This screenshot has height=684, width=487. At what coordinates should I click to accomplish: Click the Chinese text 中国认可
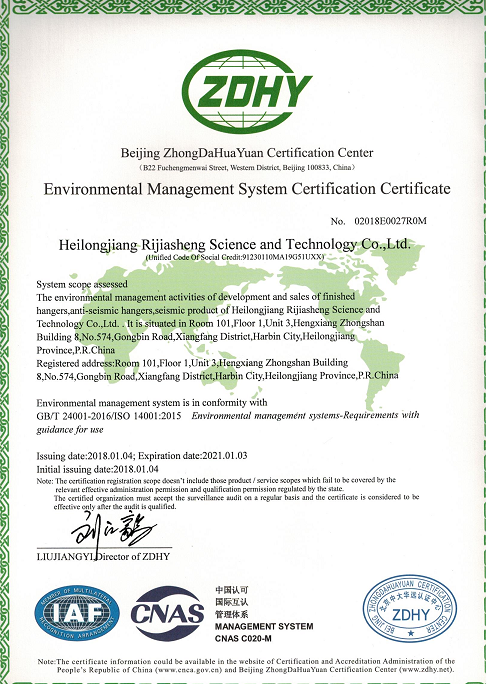pyautogui.click(x=232, y=590)
